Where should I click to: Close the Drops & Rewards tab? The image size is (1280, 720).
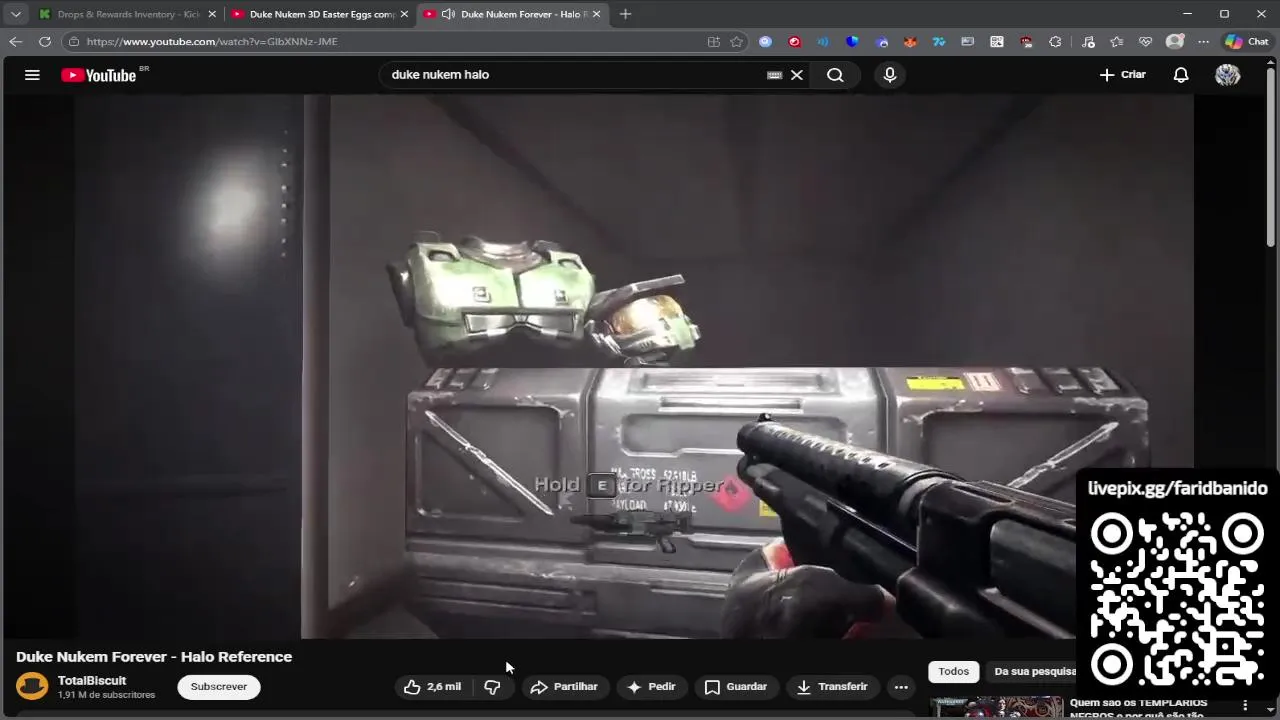(x=212, y=14)
